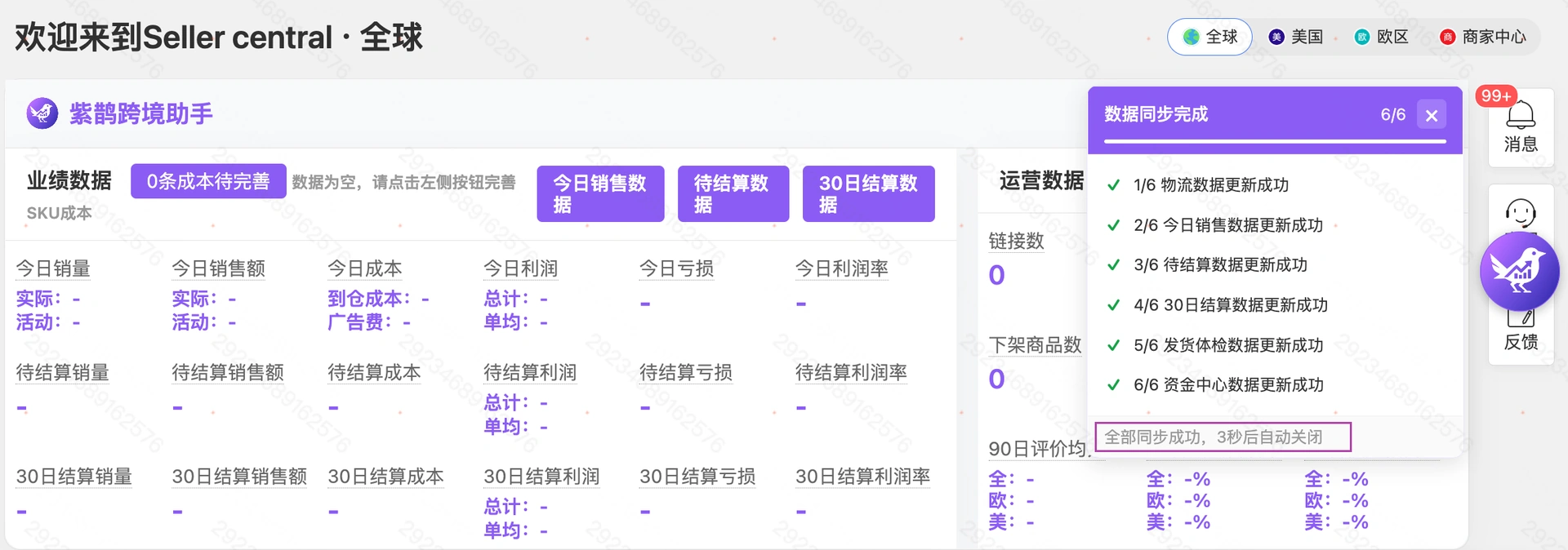The width and height of the screenshot is (1568, 550).
Task: Close the 数据同步完成 popup
Action: [1432, 115]
